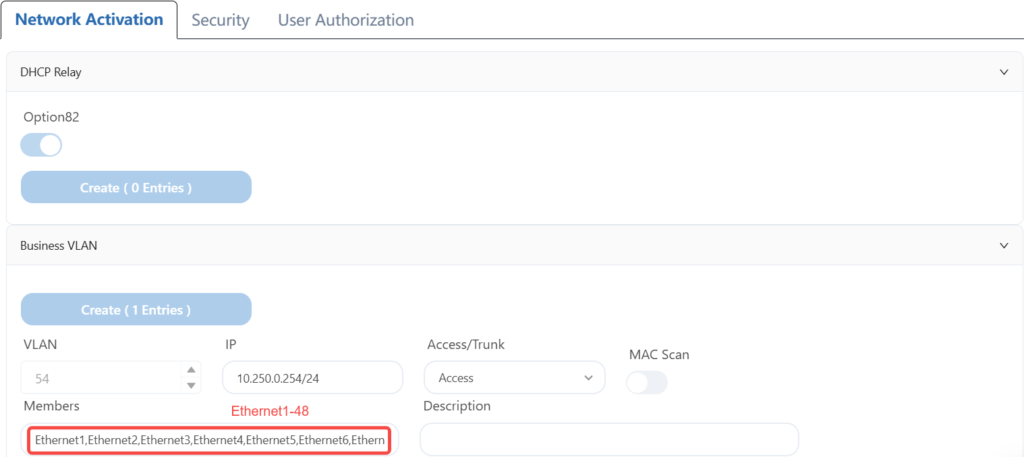Image resolution: width=1024 pixels, height=457 pixels.
Task: Toggle the Option82 switch
Action: pos(41,146)
